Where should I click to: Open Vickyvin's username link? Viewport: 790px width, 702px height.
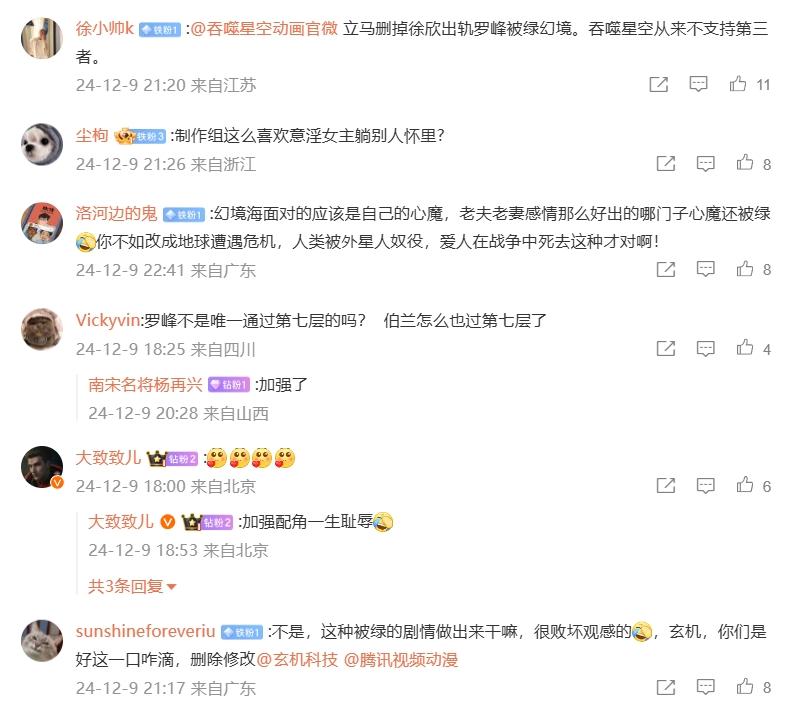[x=107, y=320]
